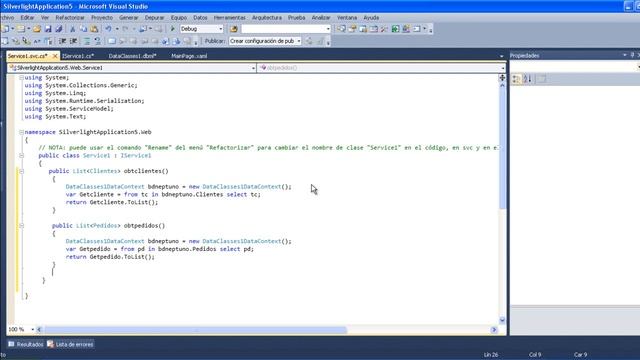Close the Service1.svc.cs tab

click(x=55, y=56)
